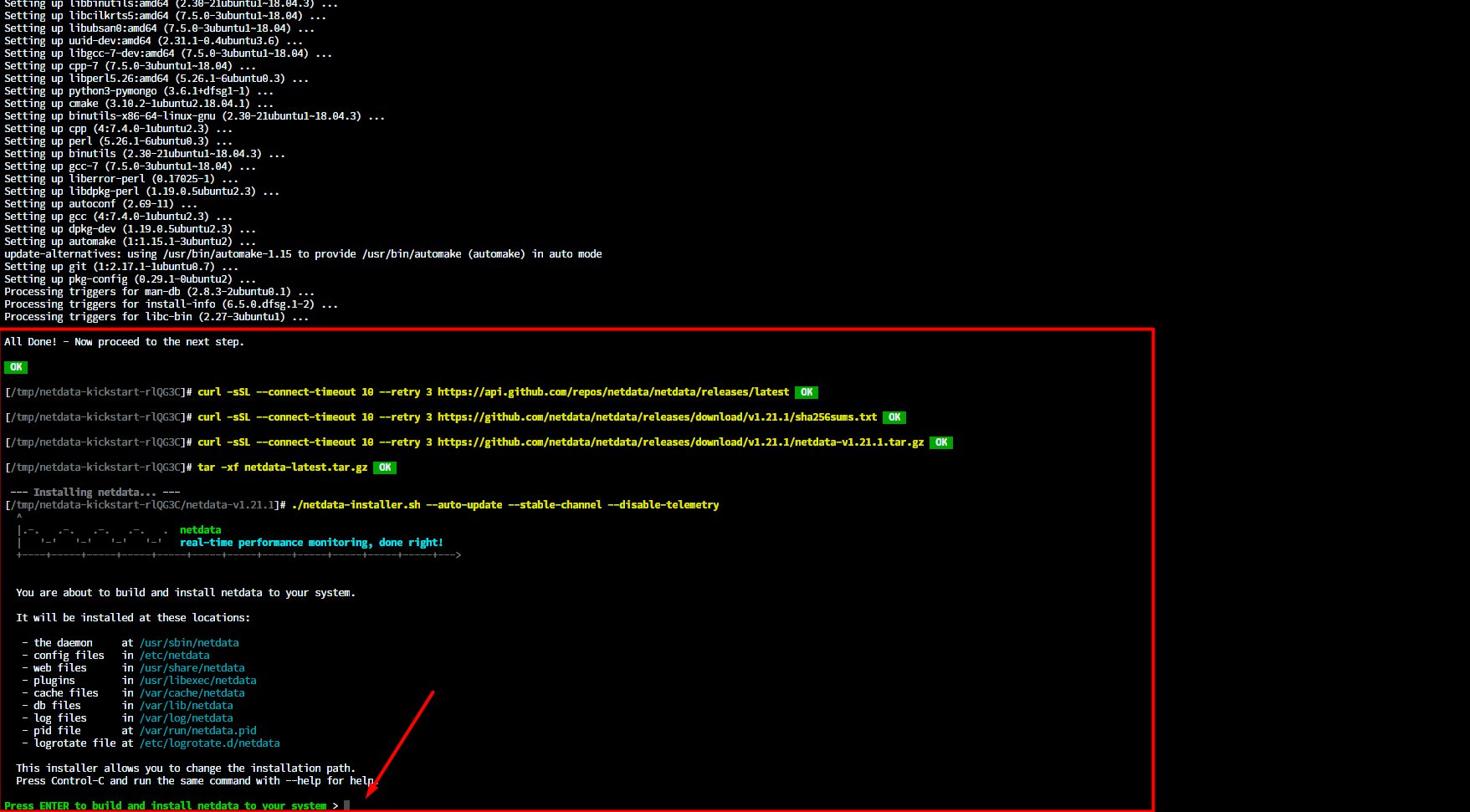This screenshot has width=1470, height=812.
Task: Click the path /etc/logrotate.d/netdata
Action: point(210,743)
